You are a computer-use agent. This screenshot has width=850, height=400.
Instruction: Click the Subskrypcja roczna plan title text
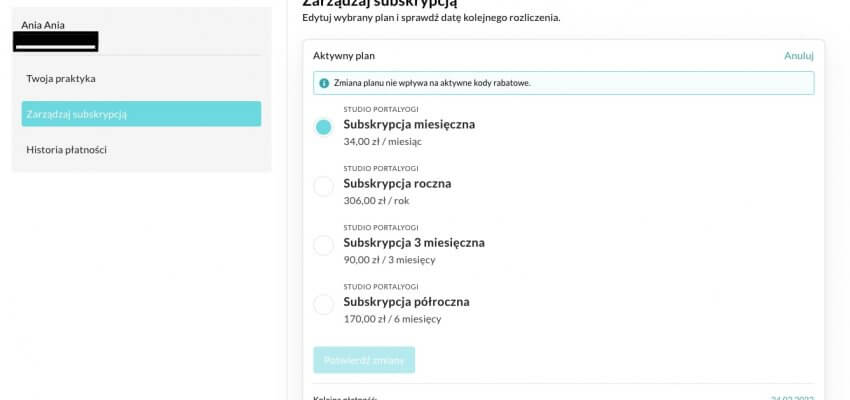point(397,184)
